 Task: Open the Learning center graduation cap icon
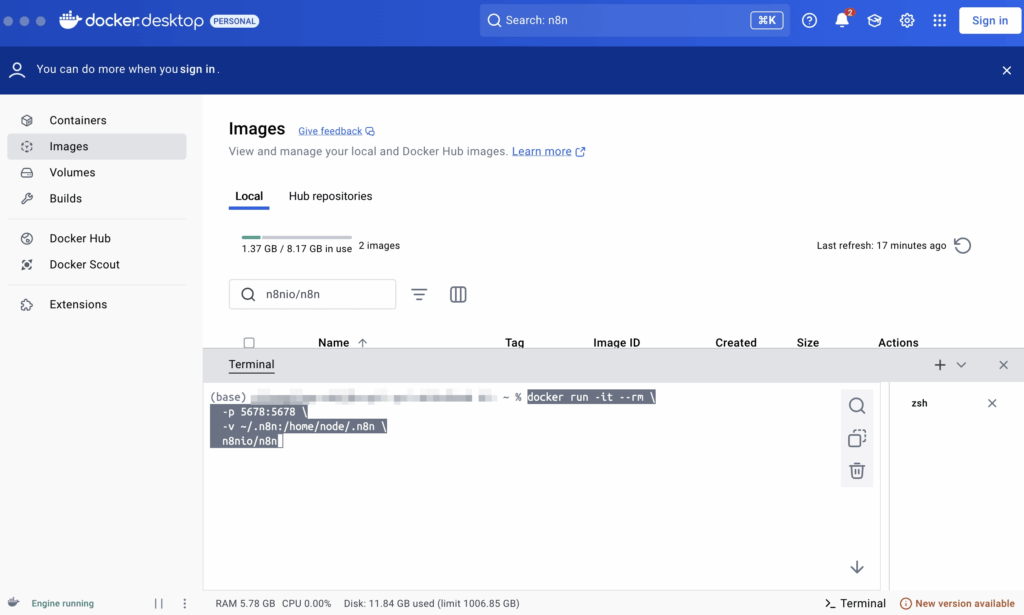tap(874, 20)
